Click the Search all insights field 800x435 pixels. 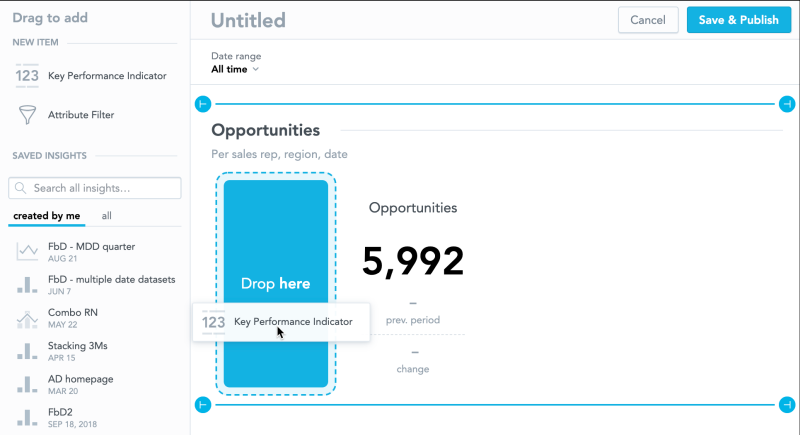[x=100, y=188]
